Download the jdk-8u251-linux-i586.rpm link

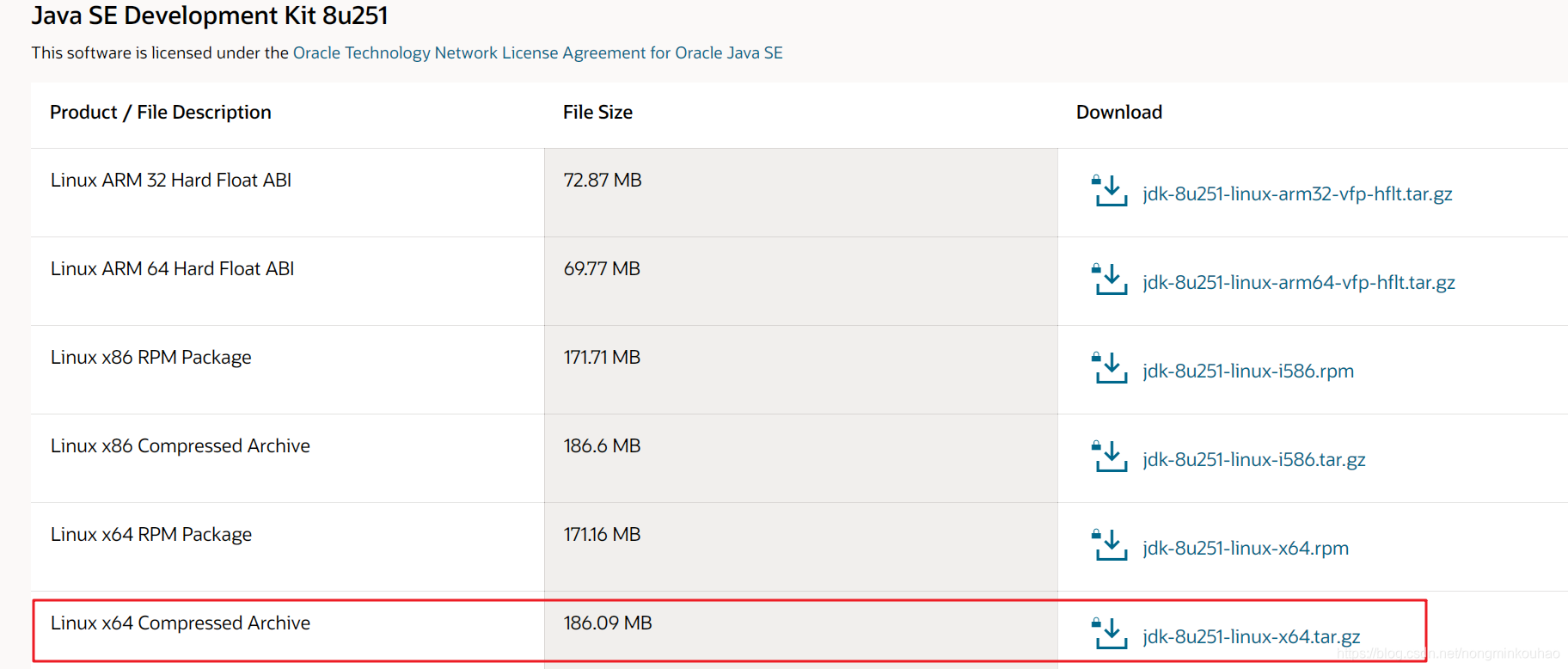click(1248, 371)
